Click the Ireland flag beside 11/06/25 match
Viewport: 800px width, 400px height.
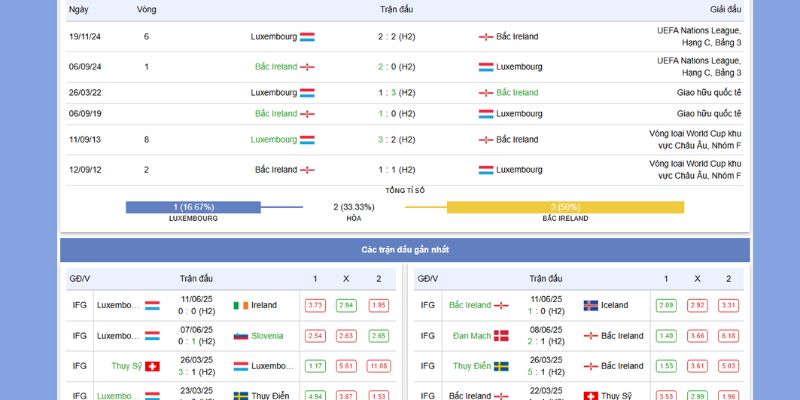click(240, 305)
